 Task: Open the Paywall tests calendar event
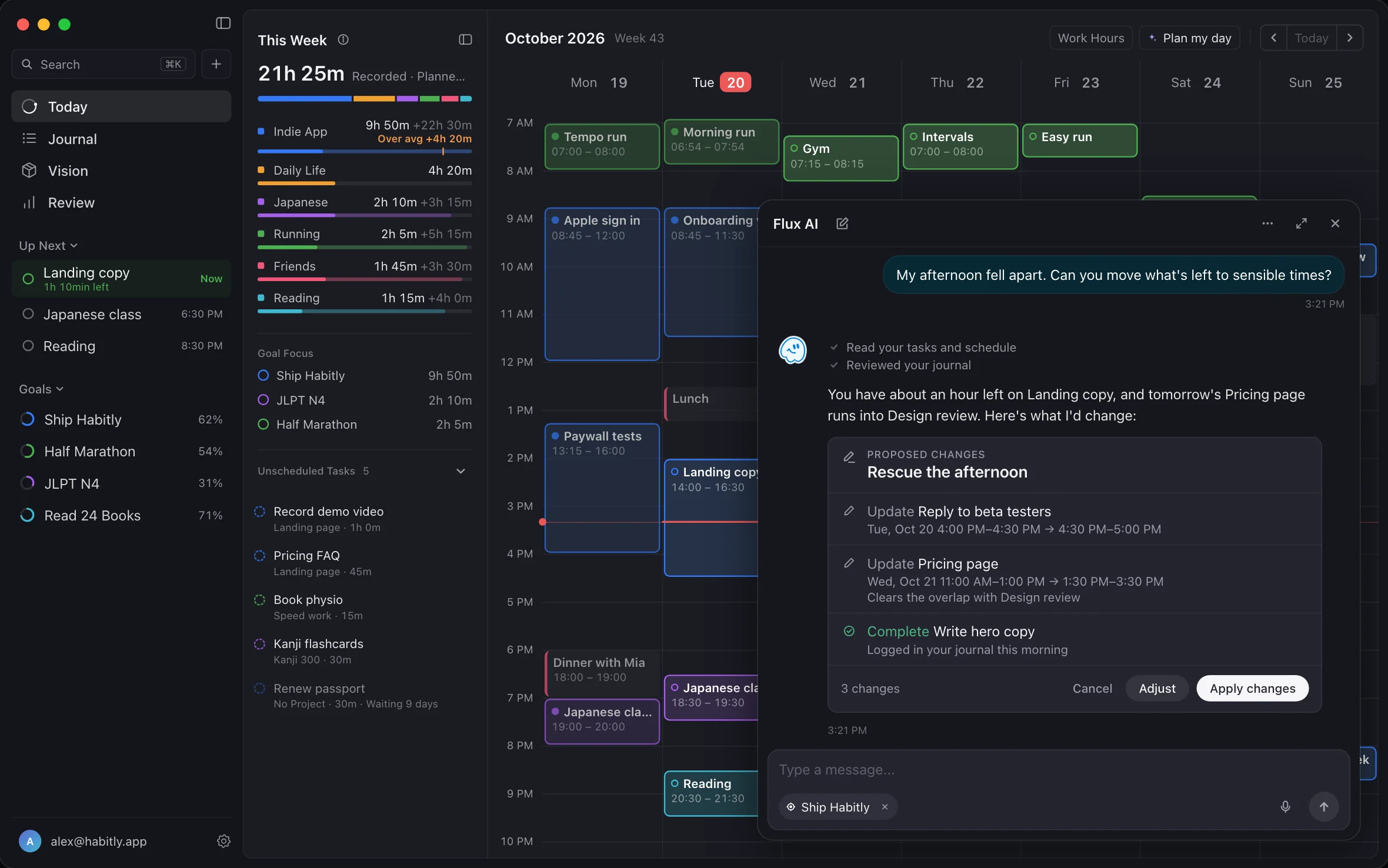[x=602, y=488]
